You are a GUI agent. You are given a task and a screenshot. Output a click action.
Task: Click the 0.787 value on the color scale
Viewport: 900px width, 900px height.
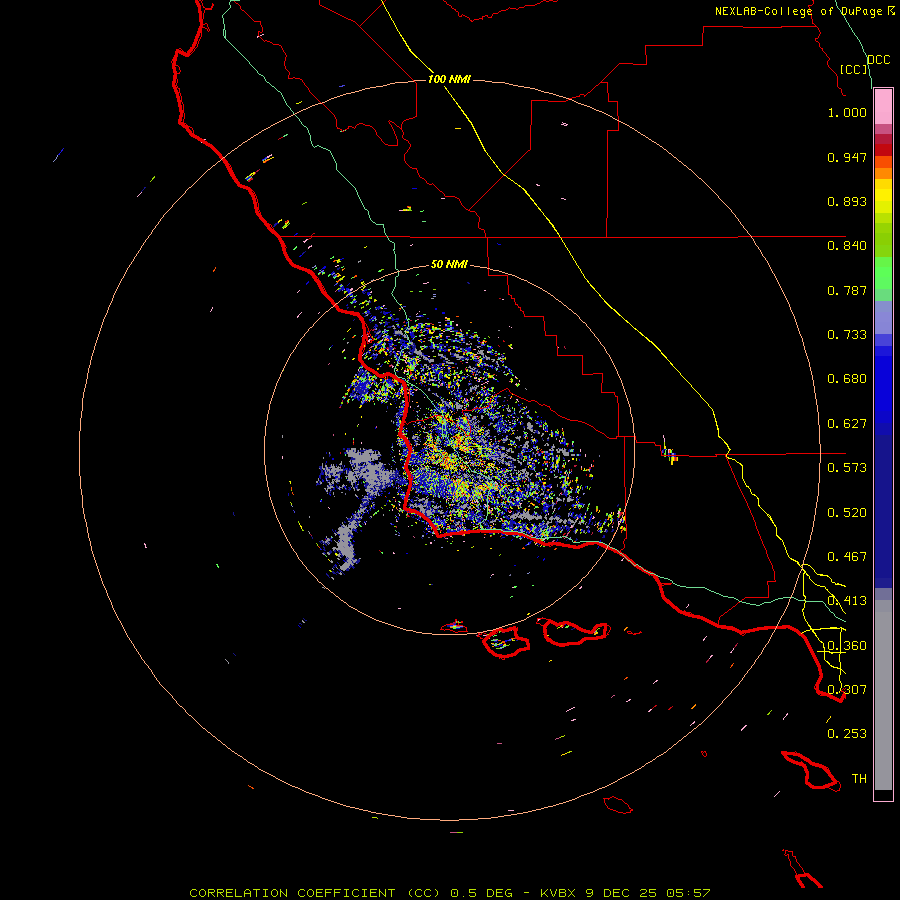(x=847, y=290)
